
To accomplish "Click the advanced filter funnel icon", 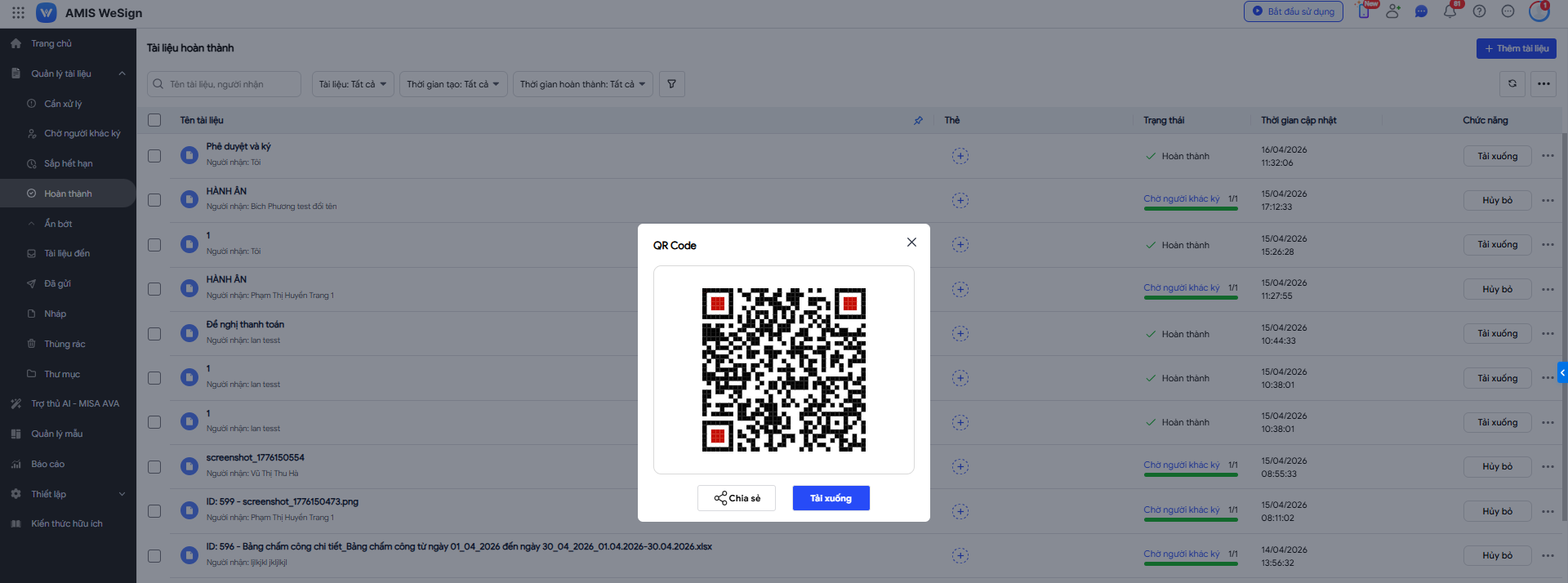I will click(671, 84).
